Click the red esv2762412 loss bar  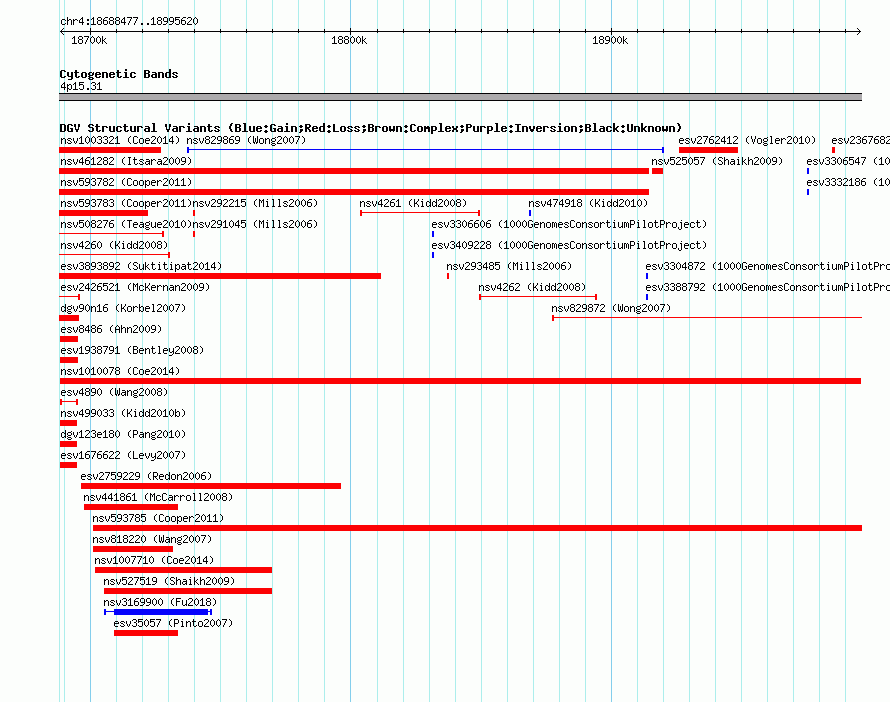pyautogui.click(x=708, y=150)
